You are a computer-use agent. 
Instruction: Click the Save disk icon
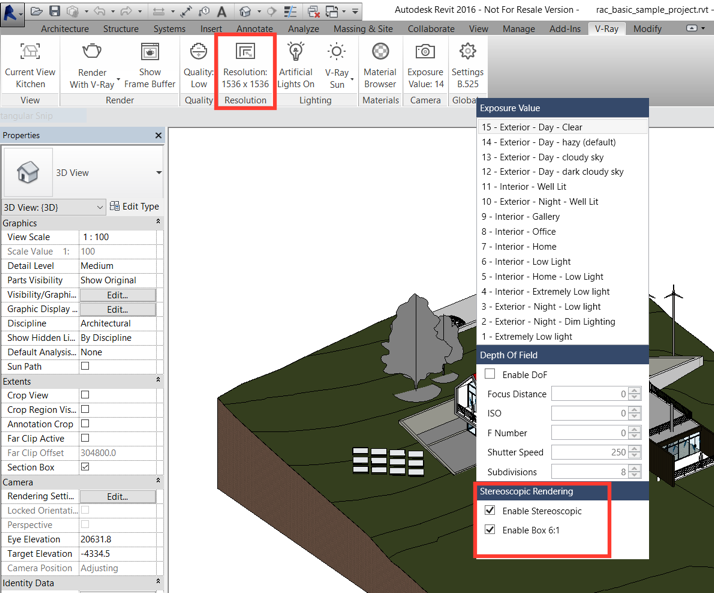point(55,11)
